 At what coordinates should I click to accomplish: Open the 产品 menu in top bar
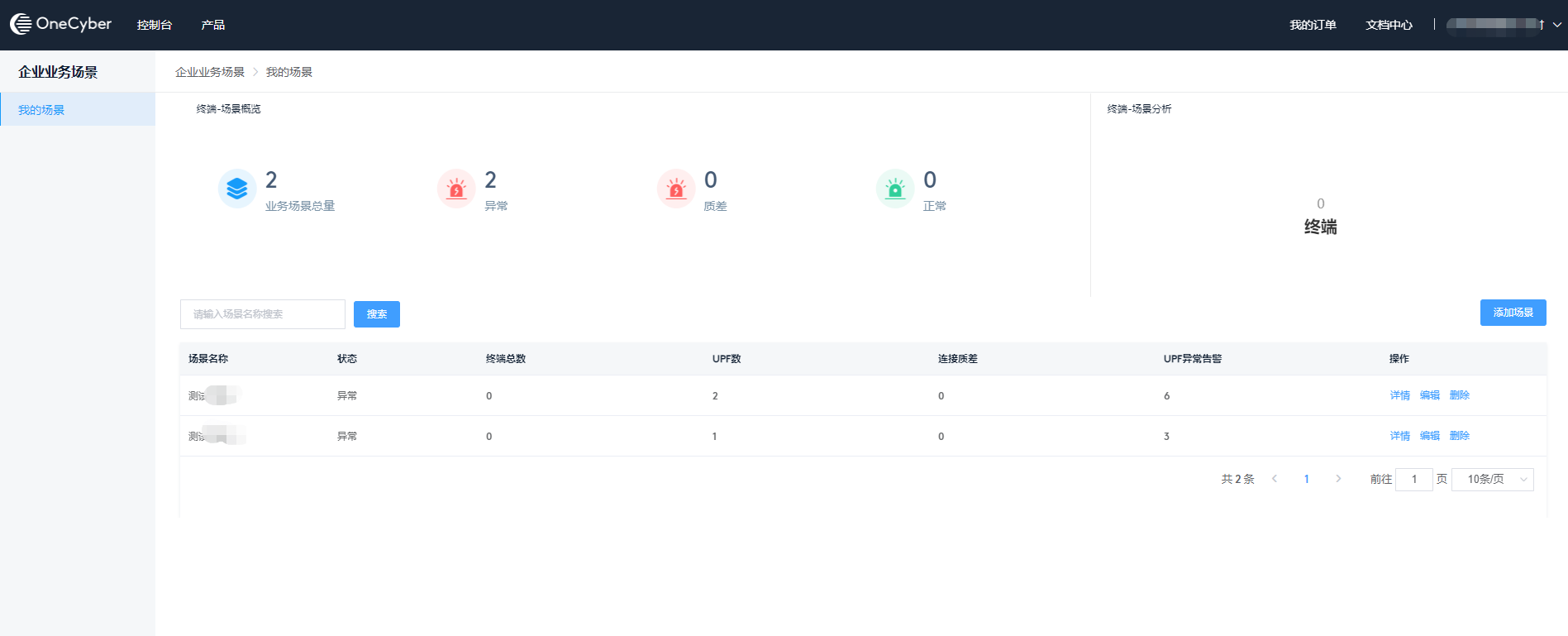(212, 25)
